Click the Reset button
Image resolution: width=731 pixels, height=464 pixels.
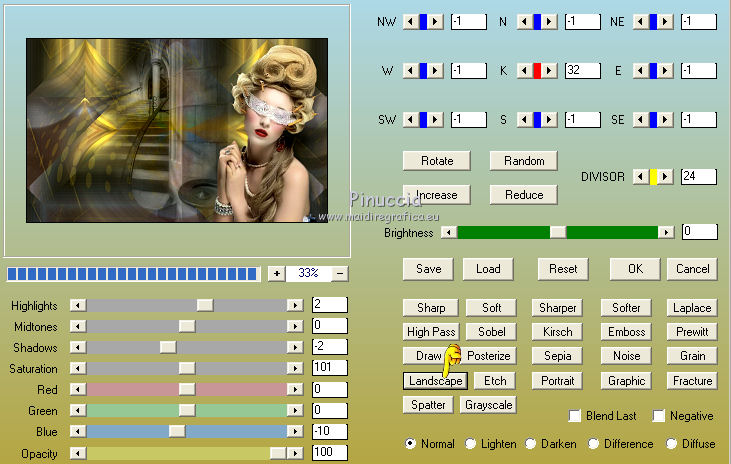point(563,269)
